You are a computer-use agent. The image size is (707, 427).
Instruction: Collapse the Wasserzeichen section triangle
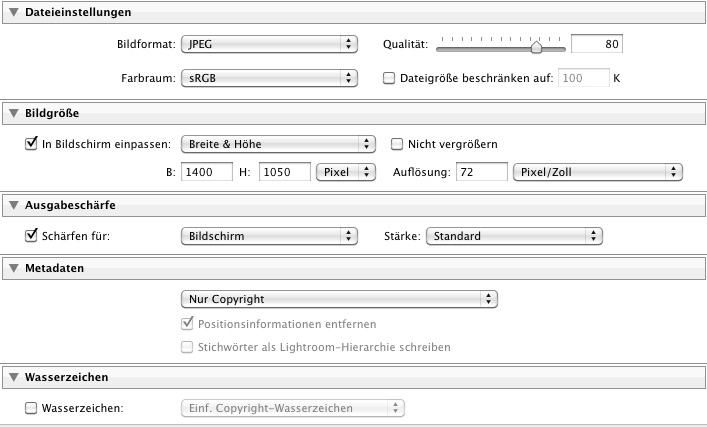pyautogui.click(x=14, y=377)
